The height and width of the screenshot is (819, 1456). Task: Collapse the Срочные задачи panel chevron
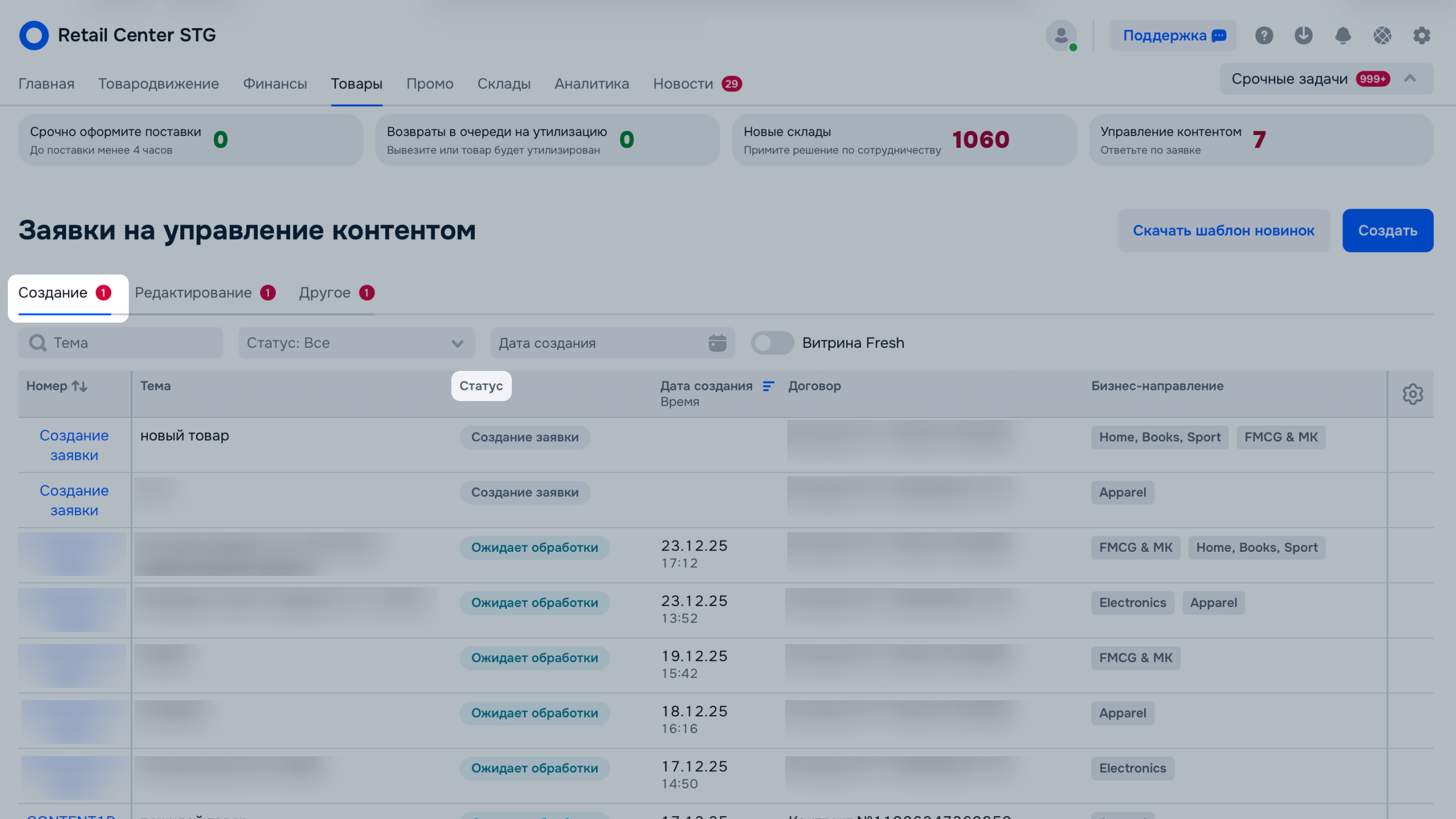pyautogui.click(x=1410, y=78)
